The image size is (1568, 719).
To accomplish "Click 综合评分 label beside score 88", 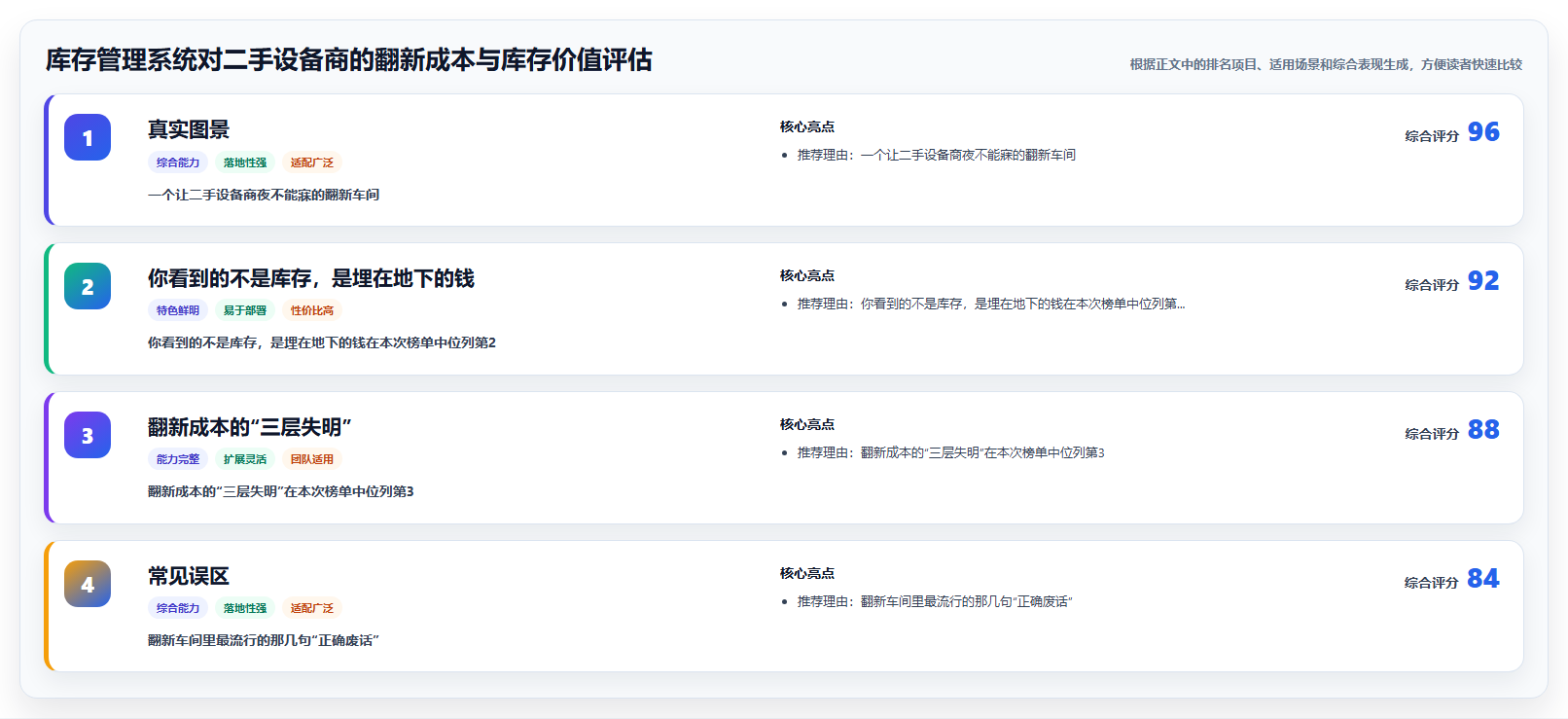I will [x=1432, y=434].
